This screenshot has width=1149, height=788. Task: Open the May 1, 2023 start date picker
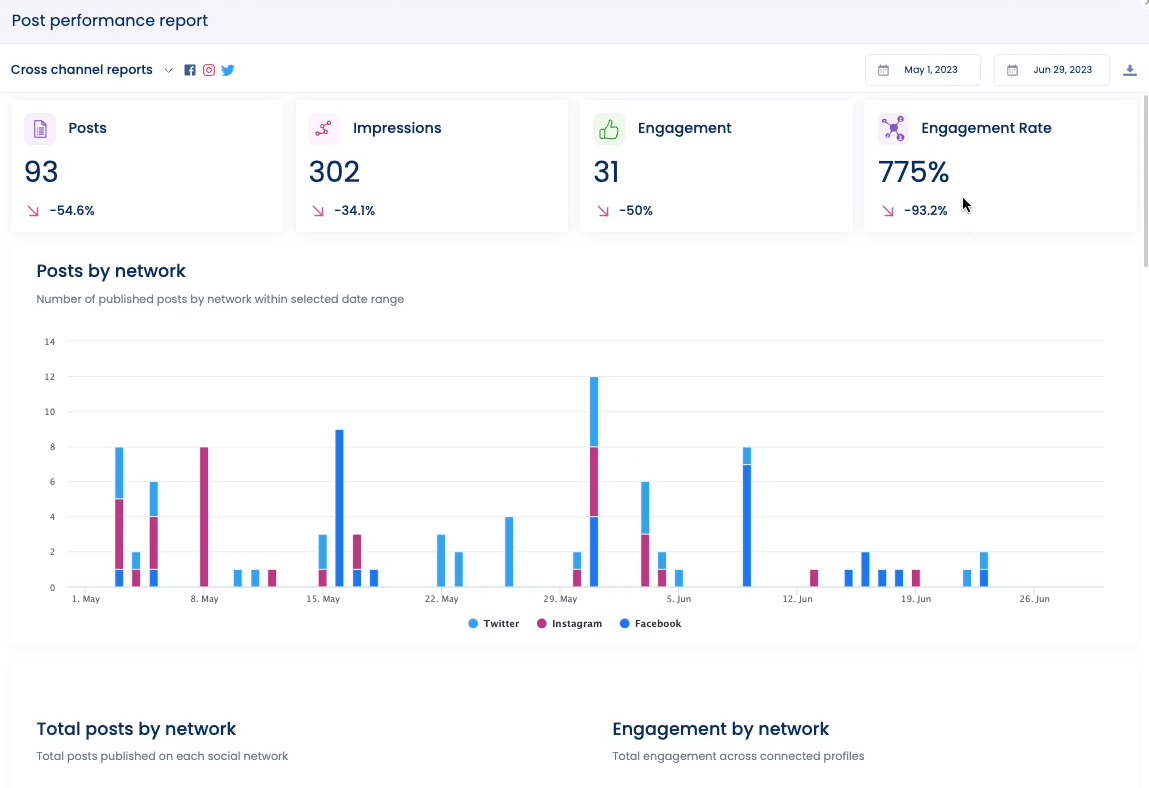pyautogui.click(x=922, y=70)
